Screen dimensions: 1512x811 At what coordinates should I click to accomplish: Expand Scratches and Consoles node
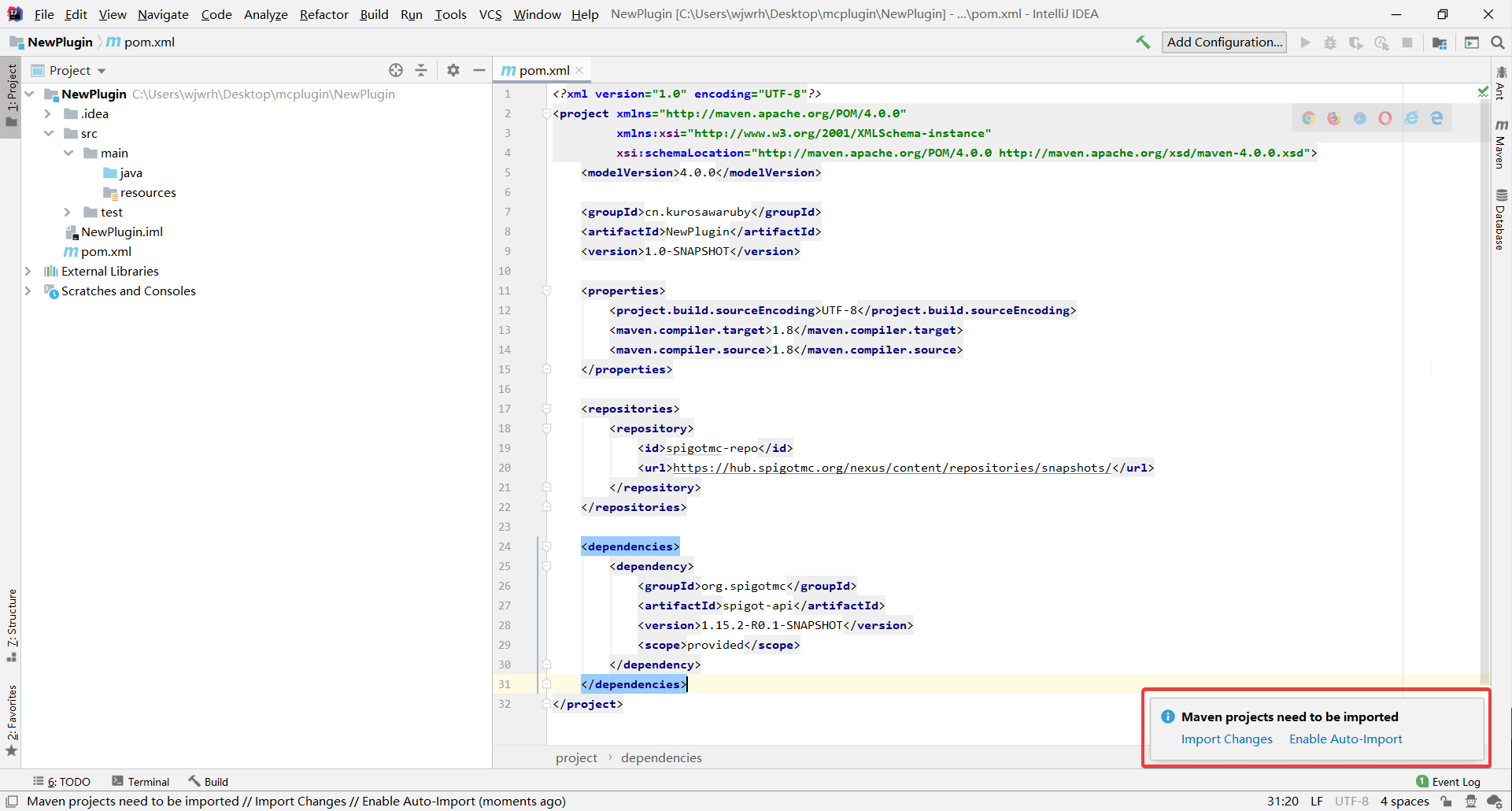pos(28,291)
